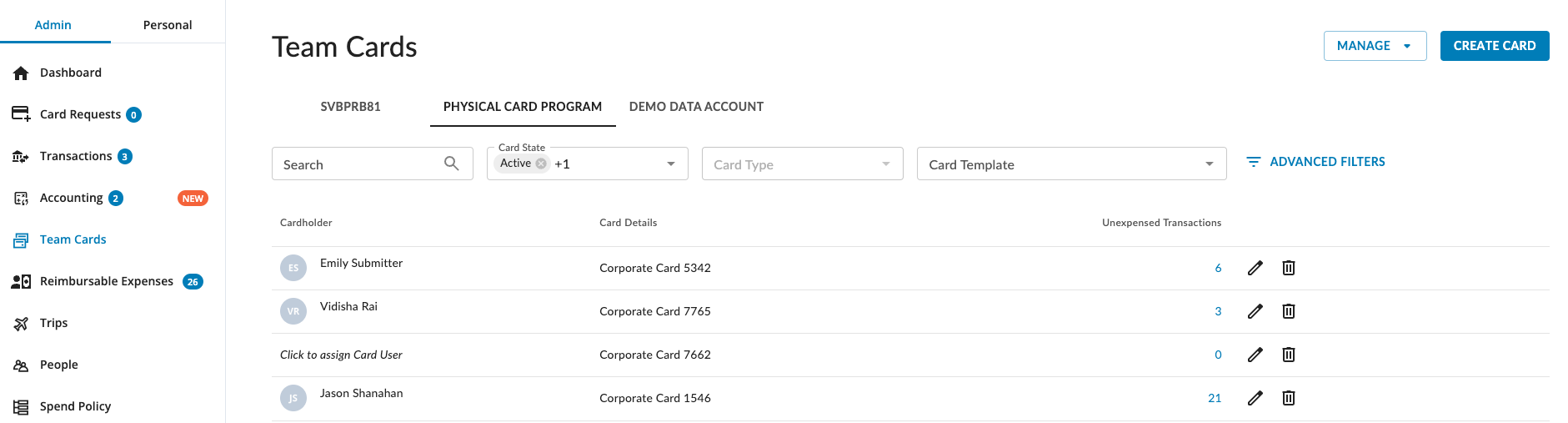Viewport: 1568px width, 423px height.
Task: Open the Card Type dropdown
Action: (x=885, y=164)
